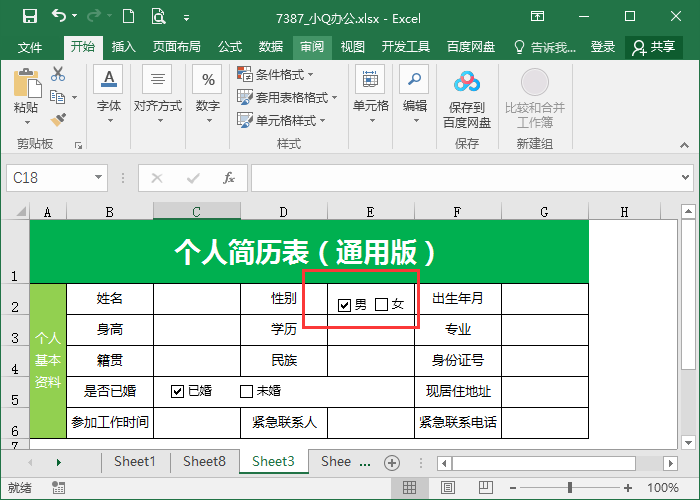The image size is (700, 500).
Task: Undo the last action
Action: [58, 16]
